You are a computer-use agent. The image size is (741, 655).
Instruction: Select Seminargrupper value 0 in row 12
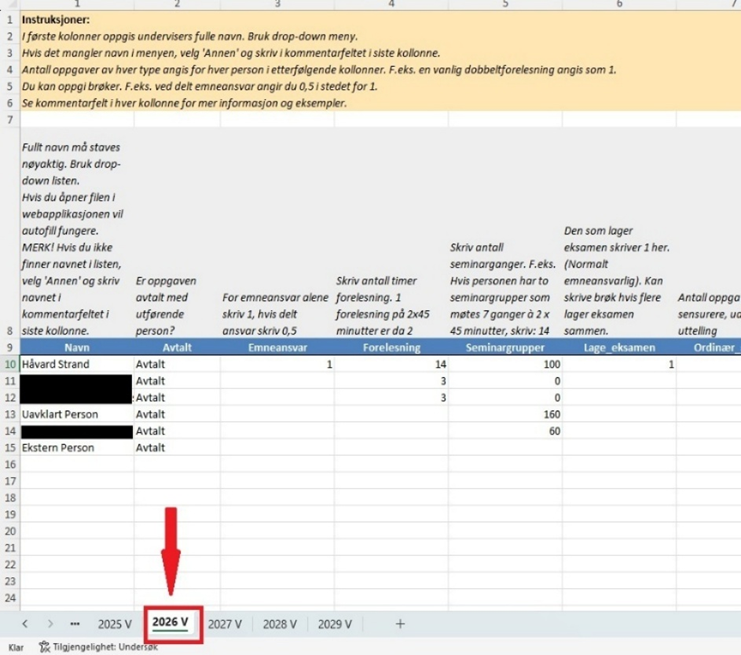pos(505,398)
